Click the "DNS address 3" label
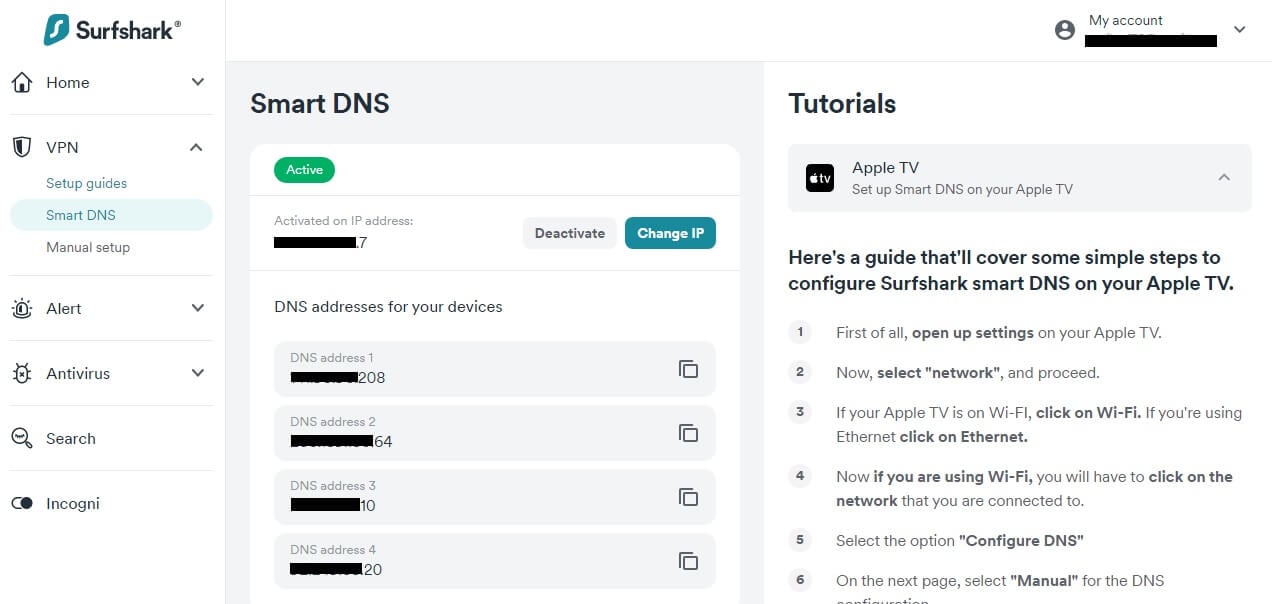 click(x=333, y=485)
